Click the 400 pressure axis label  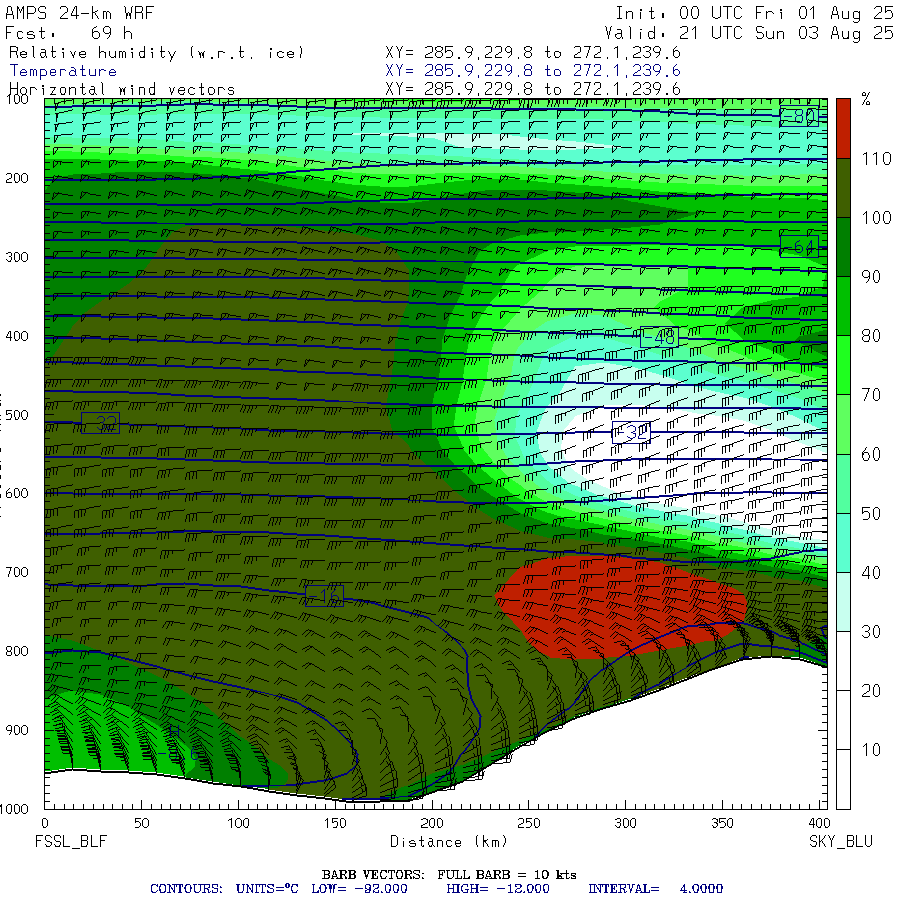pyautogui.click(x=17, y=336)
